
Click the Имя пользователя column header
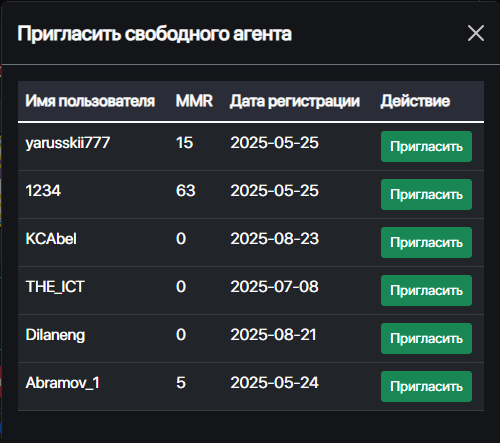click(x=90, y=101)
